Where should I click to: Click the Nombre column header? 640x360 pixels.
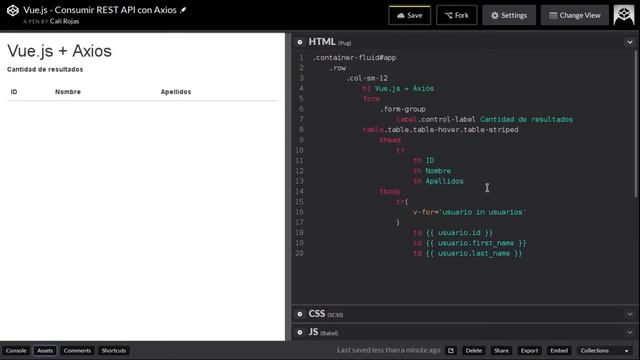pos(68,92)
